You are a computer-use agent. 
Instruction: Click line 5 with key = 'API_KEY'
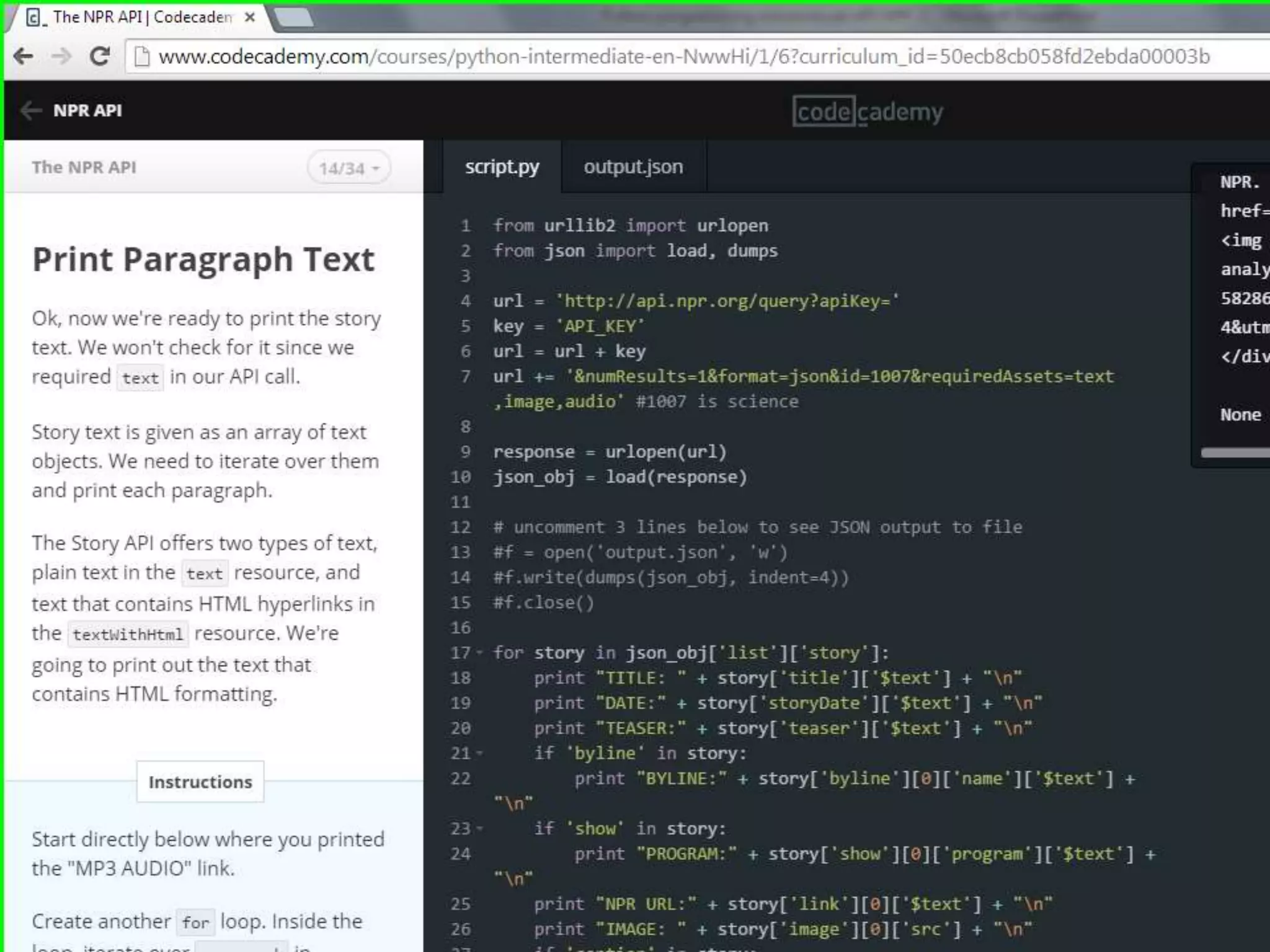pos(569,326)
